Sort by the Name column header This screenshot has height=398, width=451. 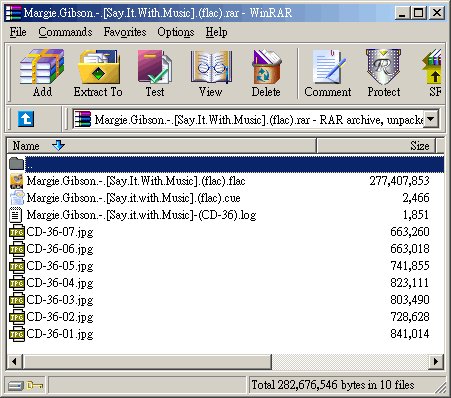(161, 146)
